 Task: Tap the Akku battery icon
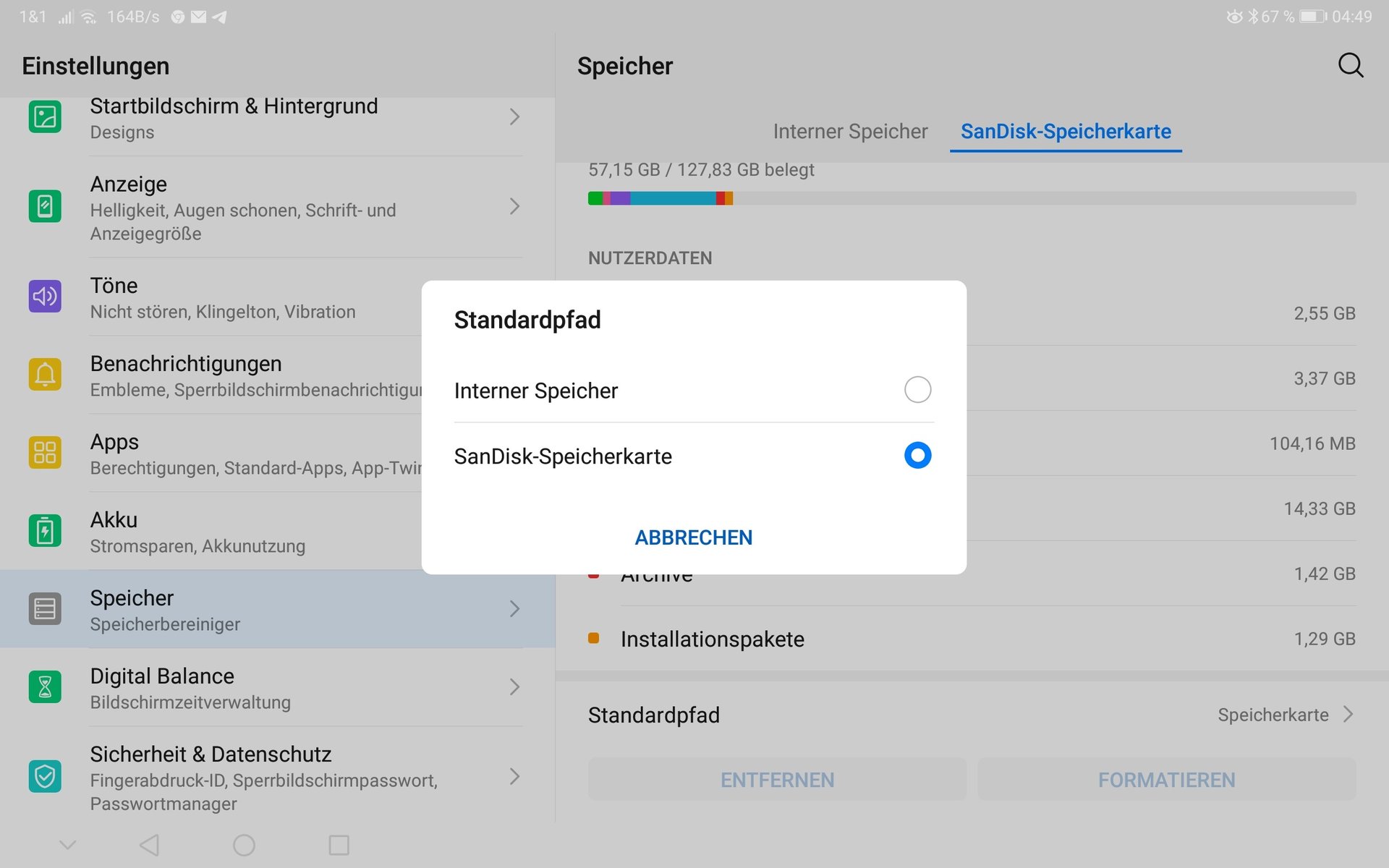(45, 530)
